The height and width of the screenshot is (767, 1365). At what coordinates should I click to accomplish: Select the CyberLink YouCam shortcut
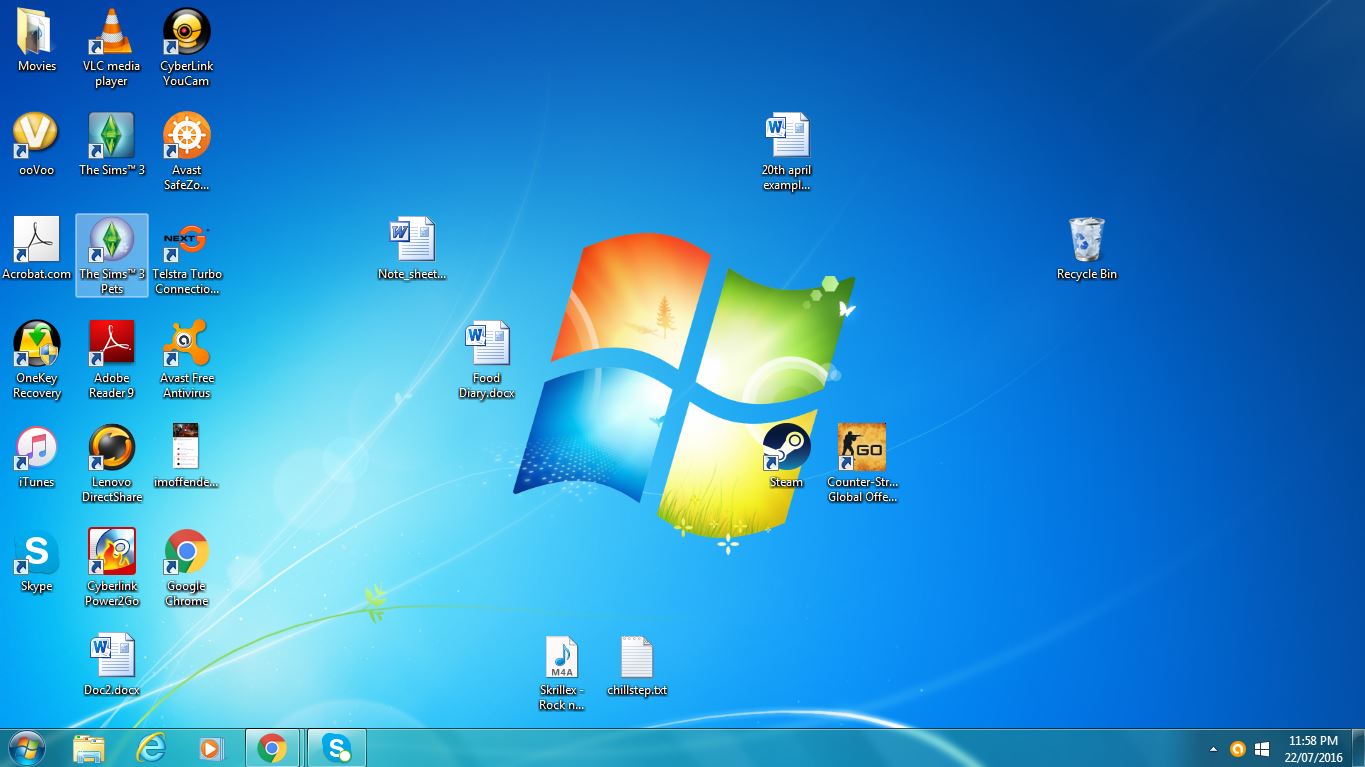pos(187,48)
